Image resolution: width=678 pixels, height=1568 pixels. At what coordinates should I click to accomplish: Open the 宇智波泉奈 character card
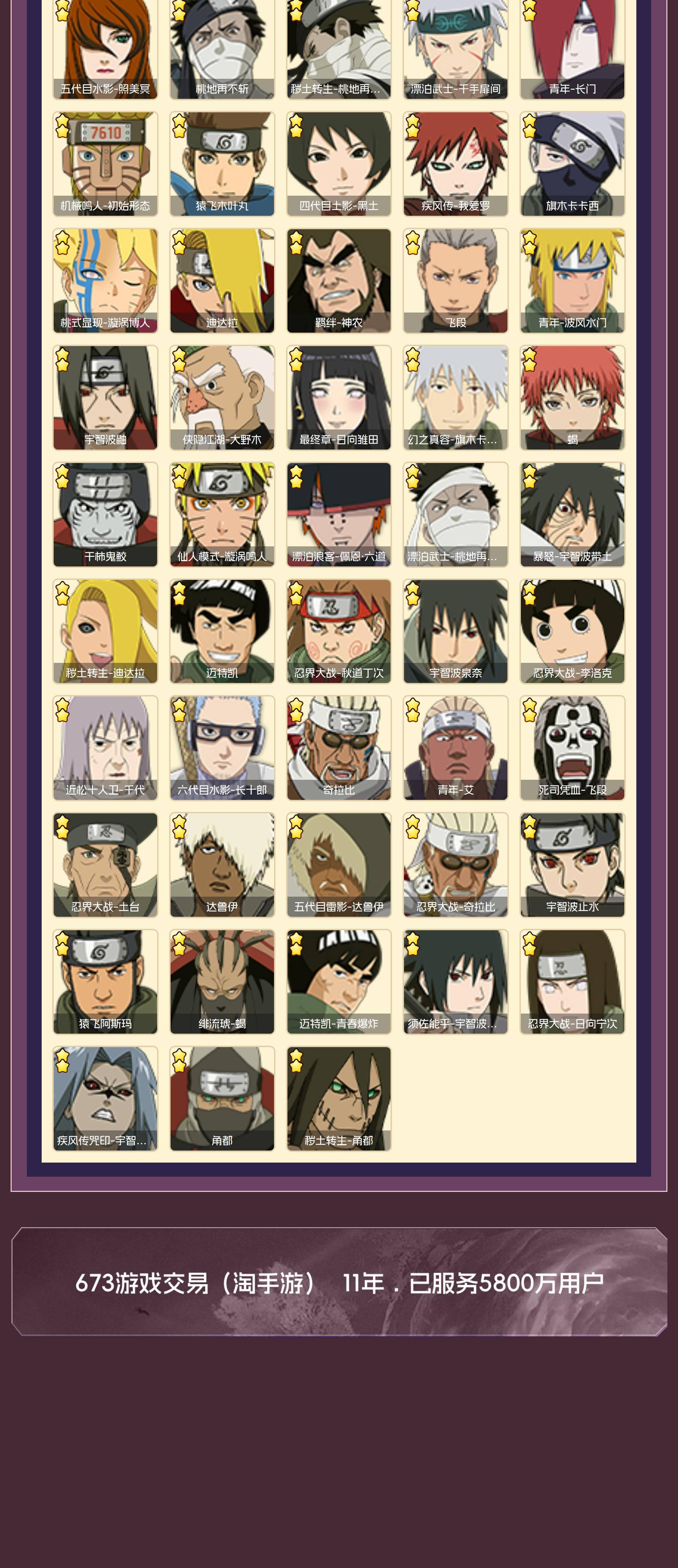[x=455, y=631]
